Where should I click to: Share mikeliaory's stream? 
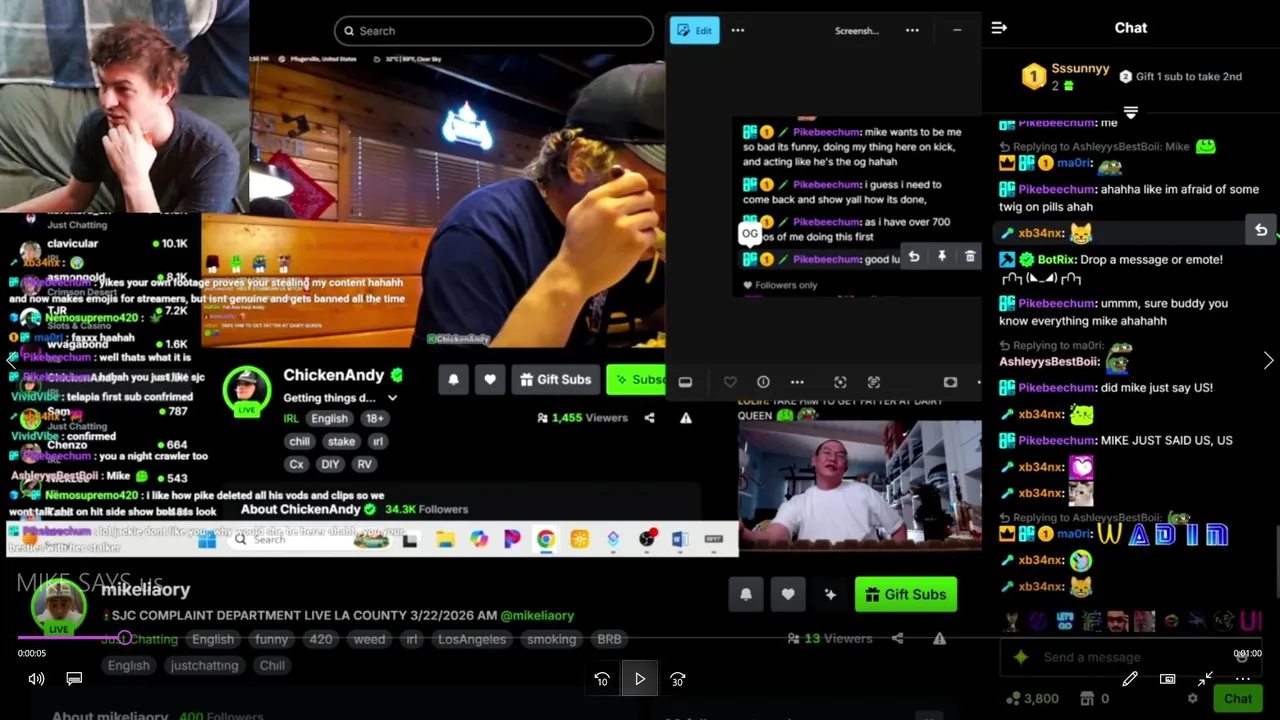point(897,638)
